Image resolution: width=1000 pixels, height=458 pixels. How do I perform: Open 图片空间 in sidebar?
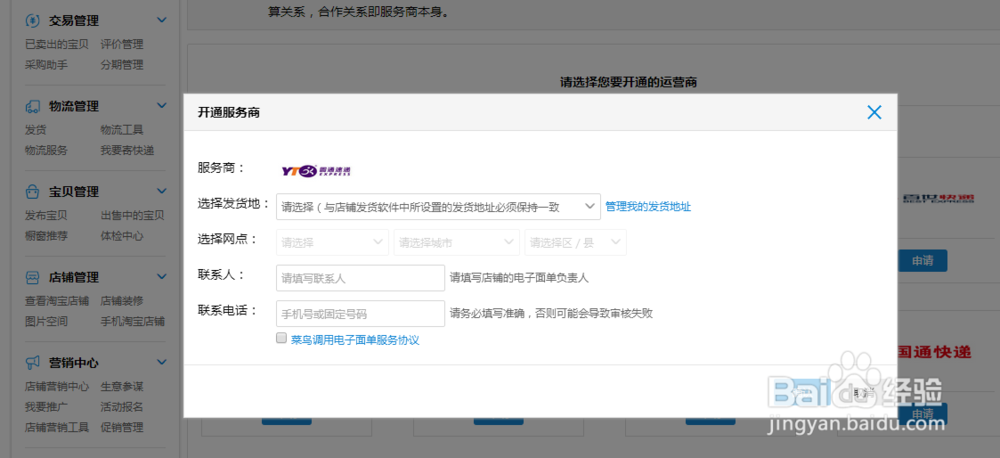pos(46,321)
